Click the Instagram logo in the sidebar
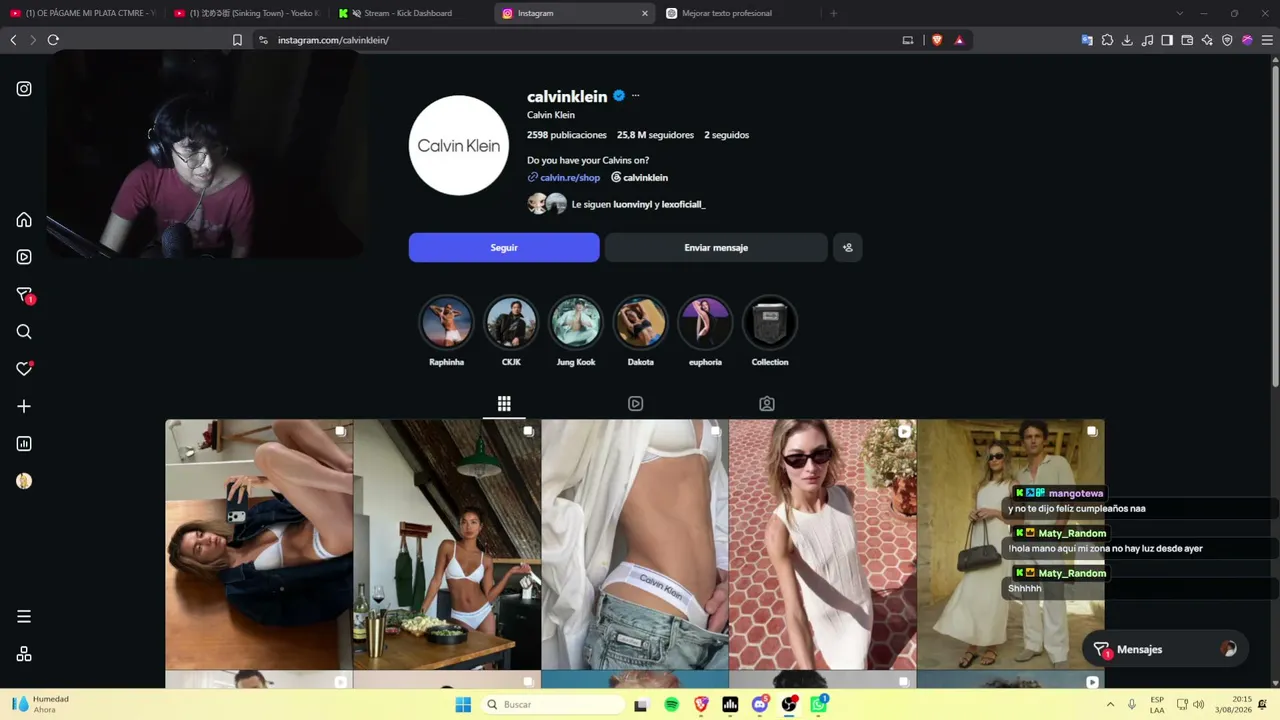Screen dimensions: 1280x720 [x=24, y=89]
